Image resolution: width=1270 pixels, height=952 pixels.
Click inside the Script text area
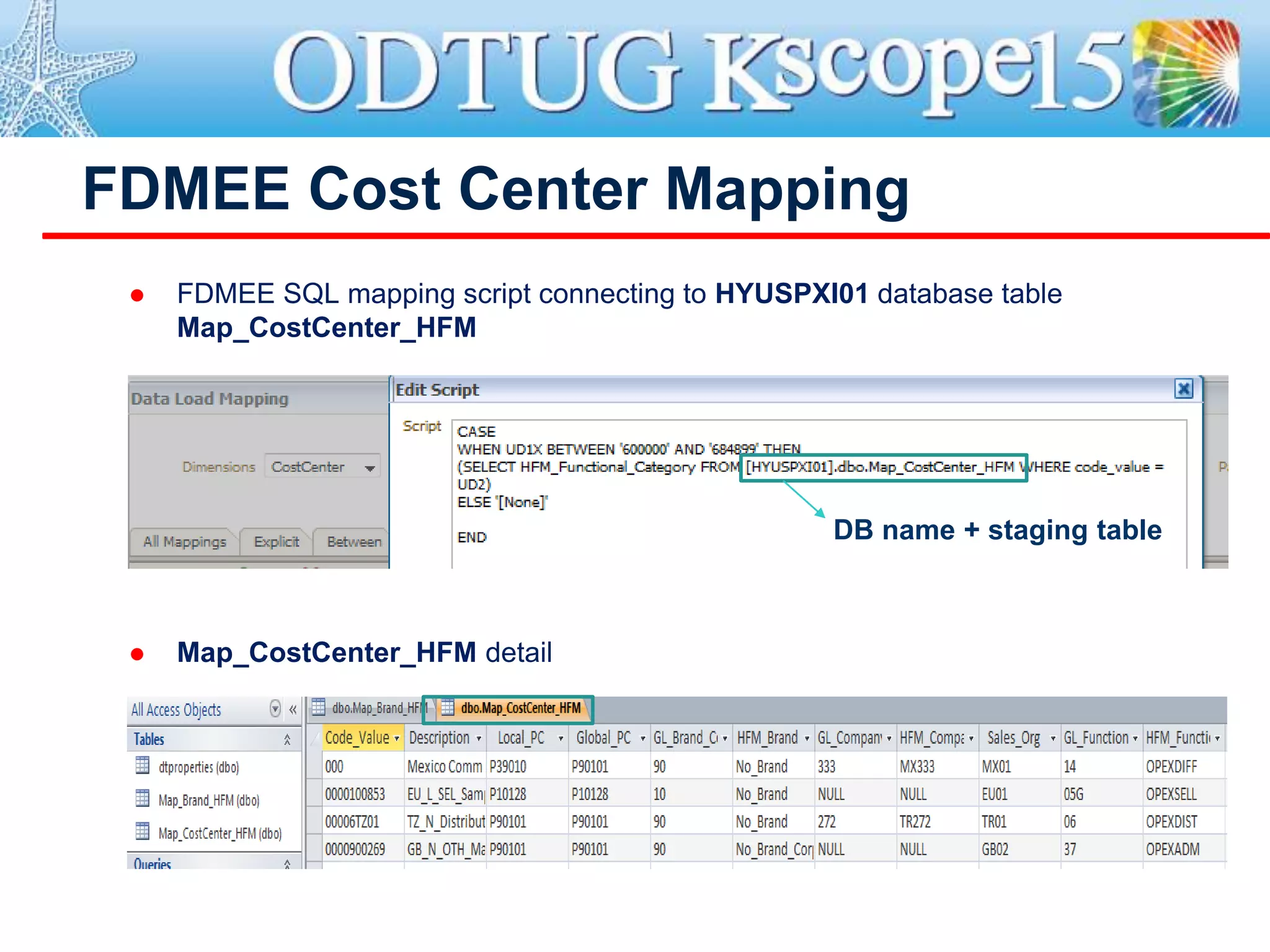coord(819,493)
